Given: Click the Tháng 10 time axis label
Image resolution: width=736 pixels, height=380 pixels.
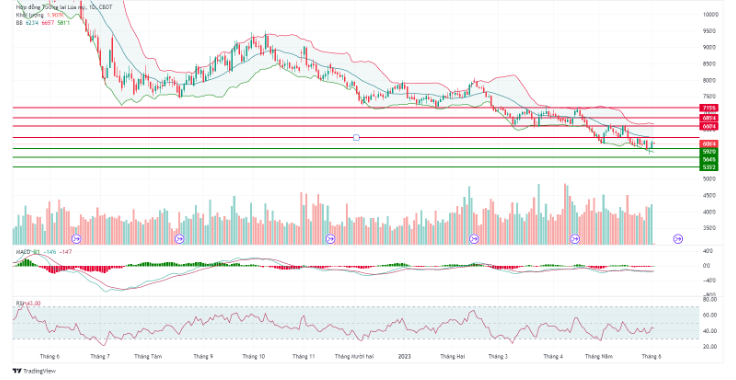Looking at the screenshot, I should (x=253, y=357).
